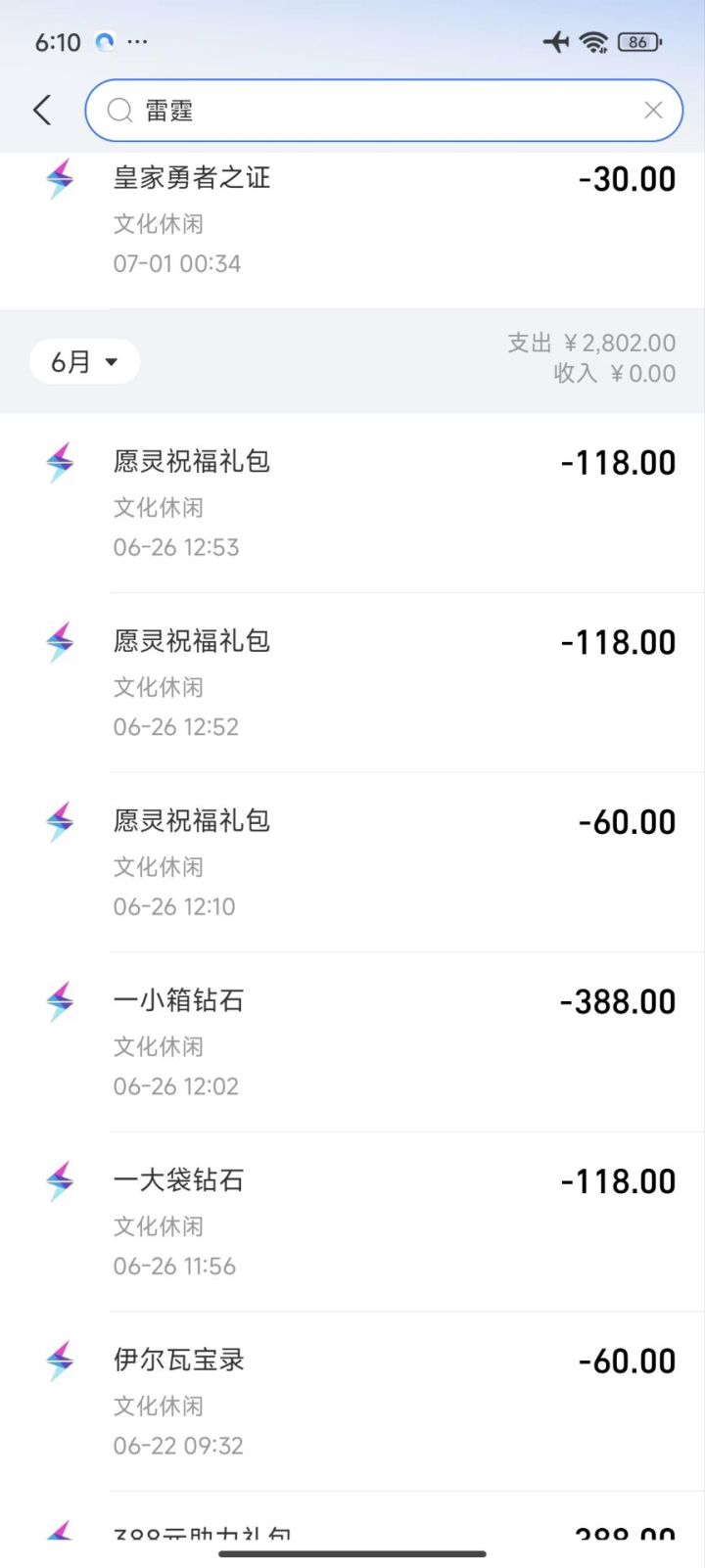Open 愿灵祝福礼包 at 06-26 12:52

pyautogui.click(x=192, y=641)
